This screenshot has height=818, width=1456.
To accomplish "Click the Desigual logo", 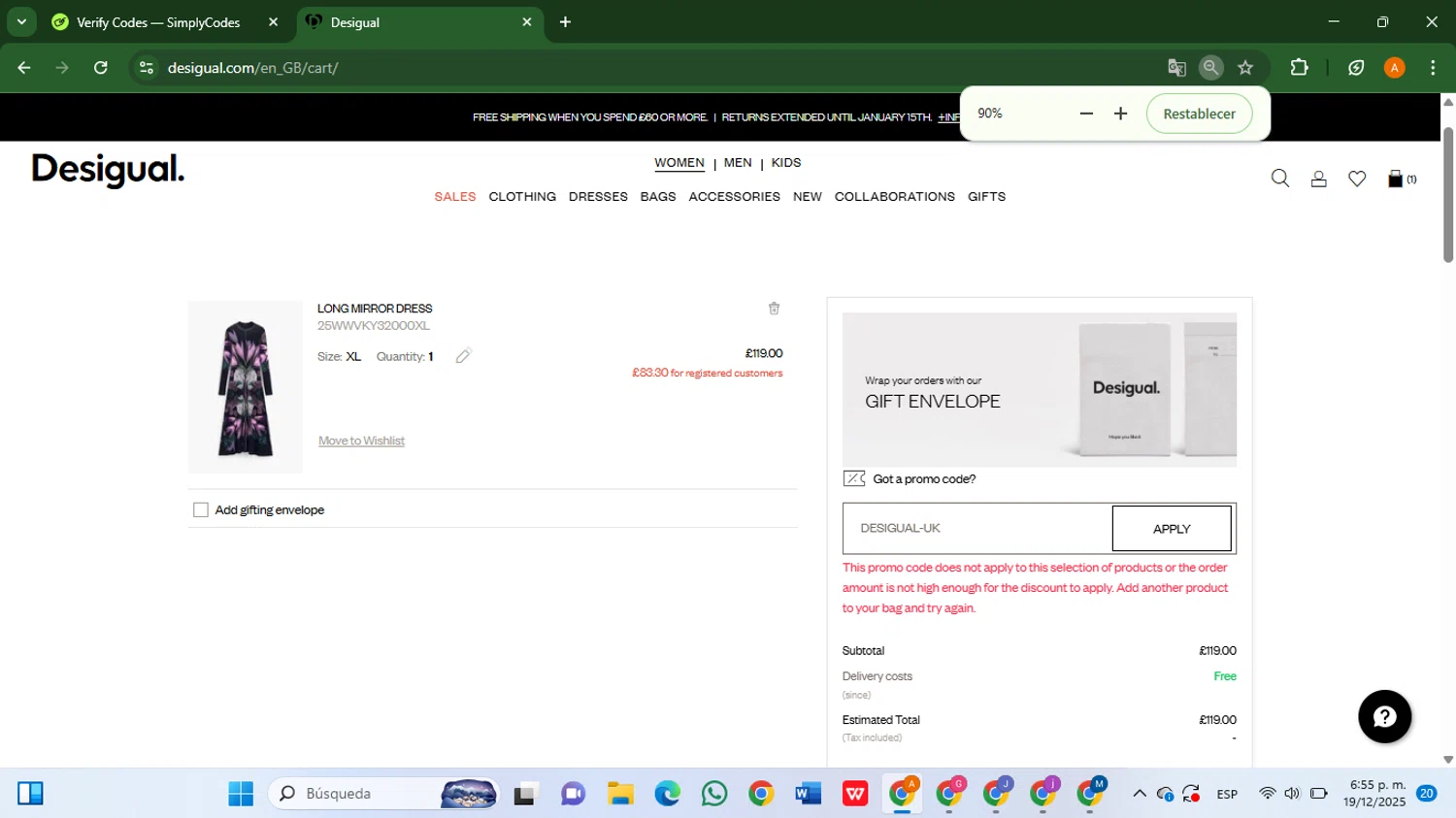I will 108,170.
